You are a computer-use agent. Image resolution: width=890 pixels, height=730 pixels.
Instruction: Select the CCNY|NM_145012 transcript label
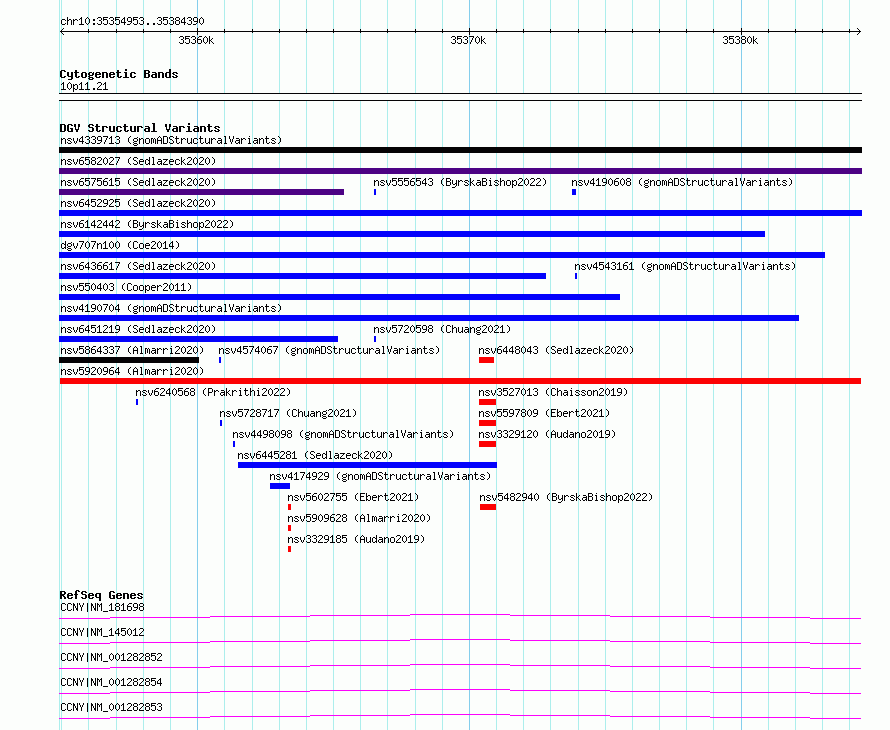pos(102,632)
